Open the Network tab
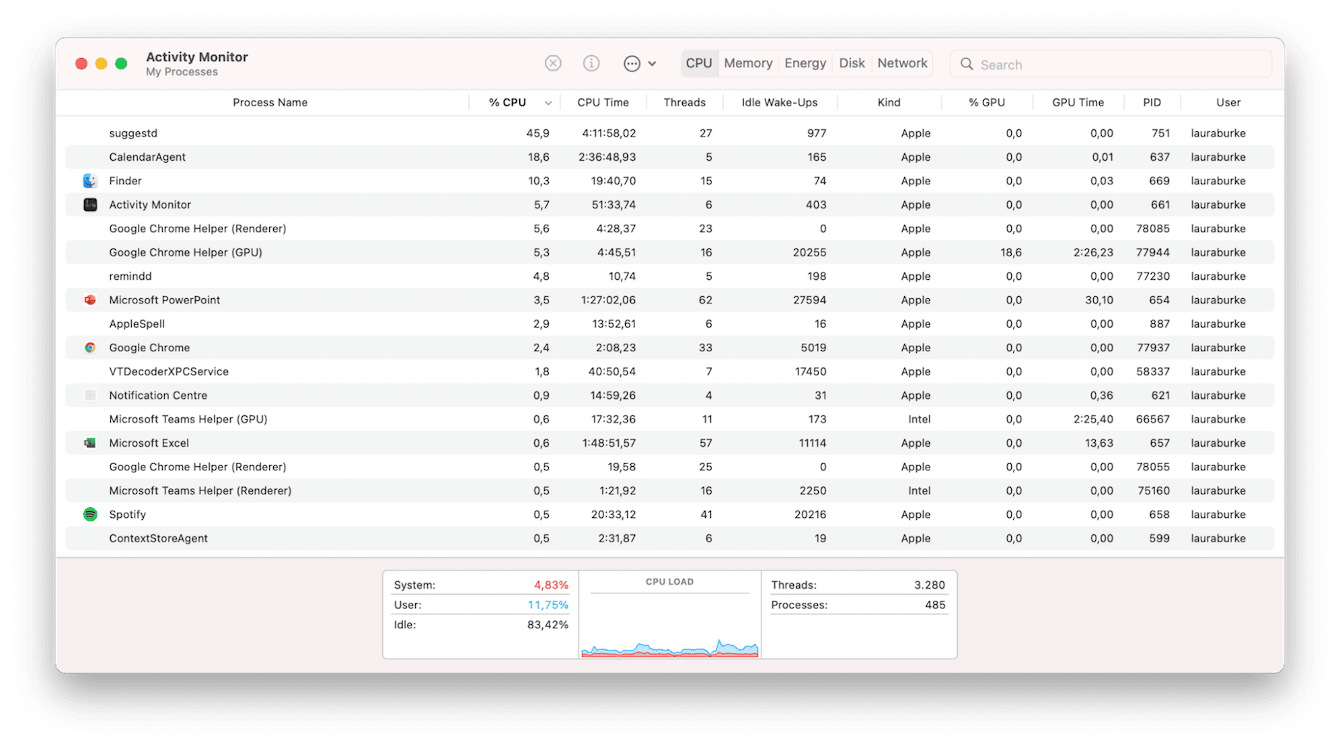Viewport: 1340px width, 747px height. coord(902,63)
